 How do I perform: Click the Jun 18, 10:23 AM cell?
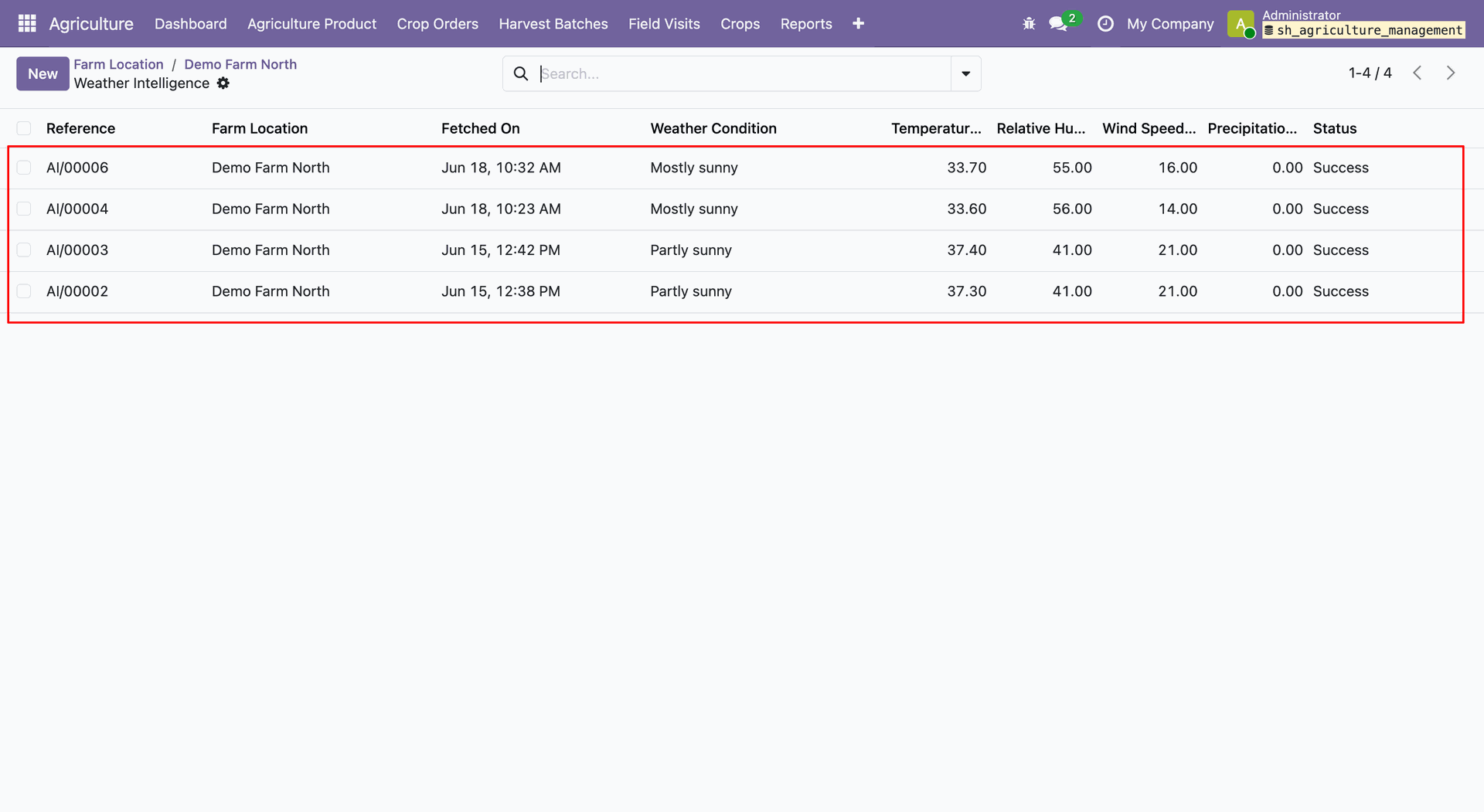pos(501,209)
